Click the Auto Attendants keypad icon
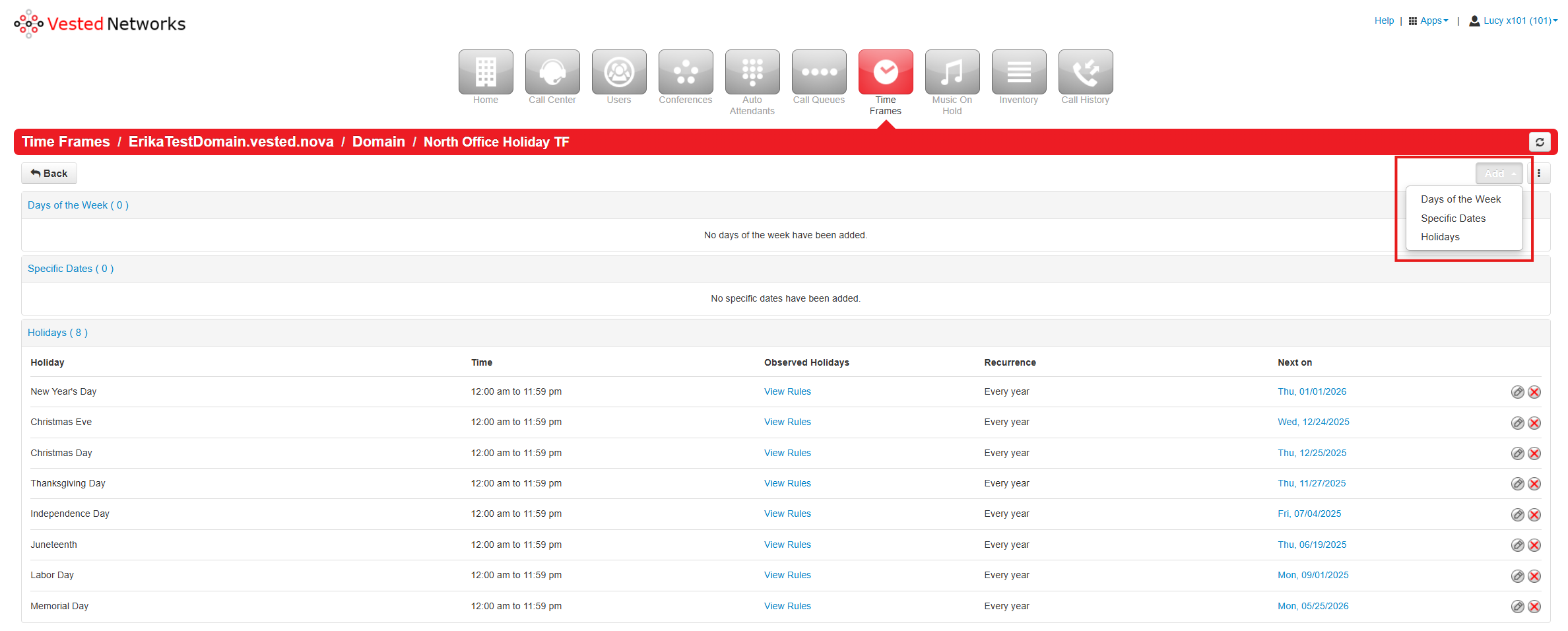1568x631 pixels. pyautogui.click(x=752, y=73)
